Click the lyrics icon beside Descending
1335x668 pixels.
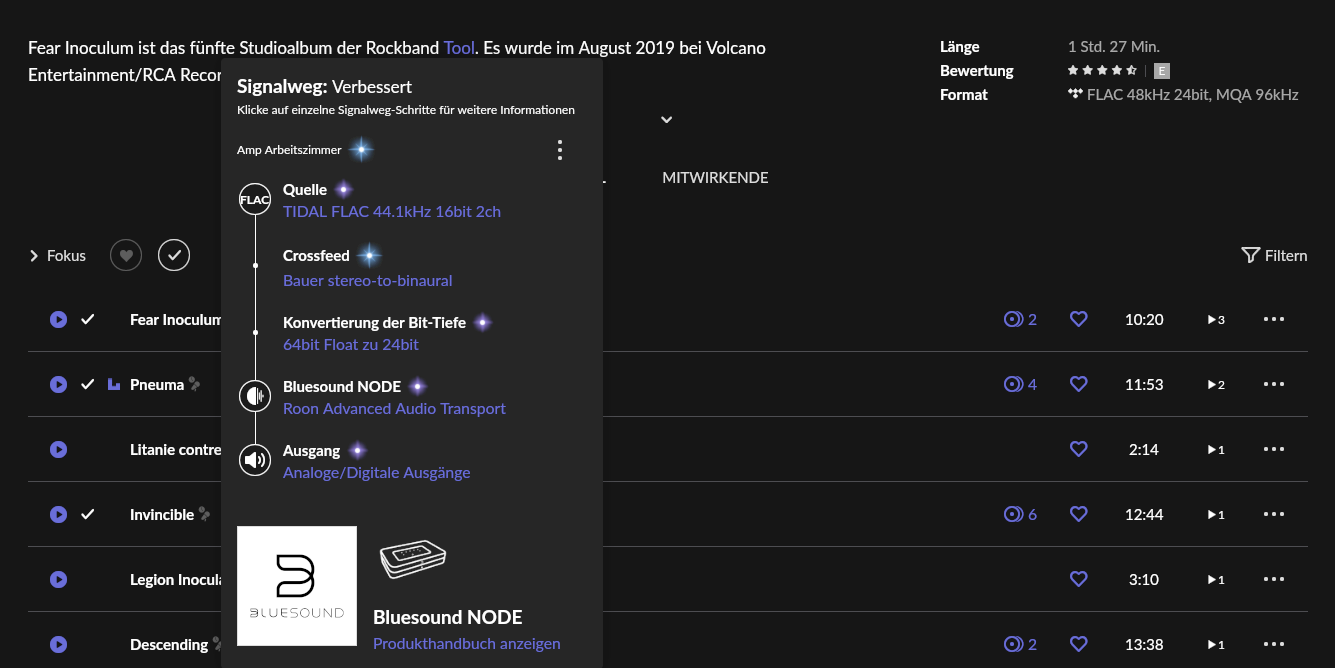tap(218, 644)
